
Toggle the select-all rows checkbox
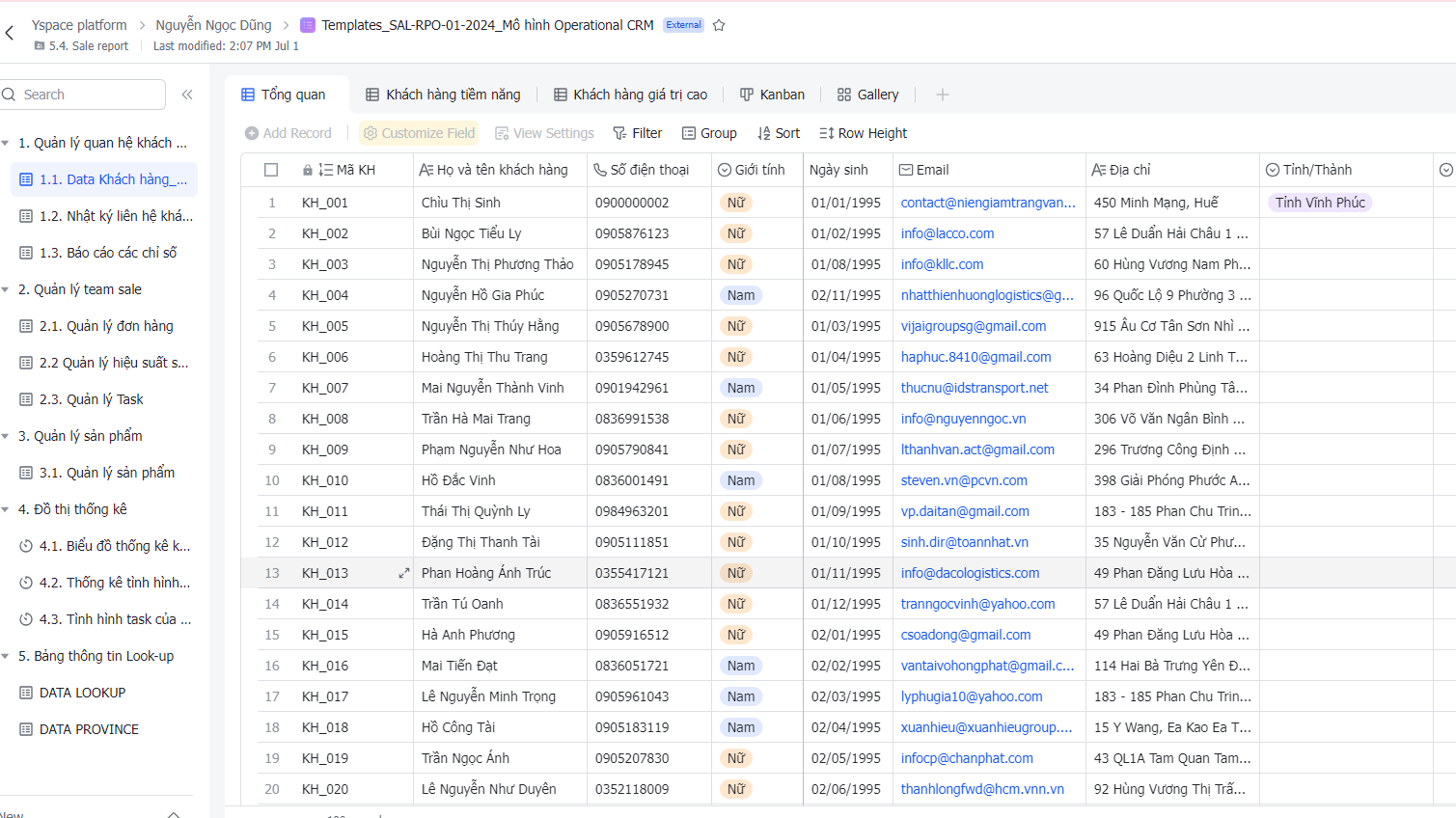click(271, 170)
